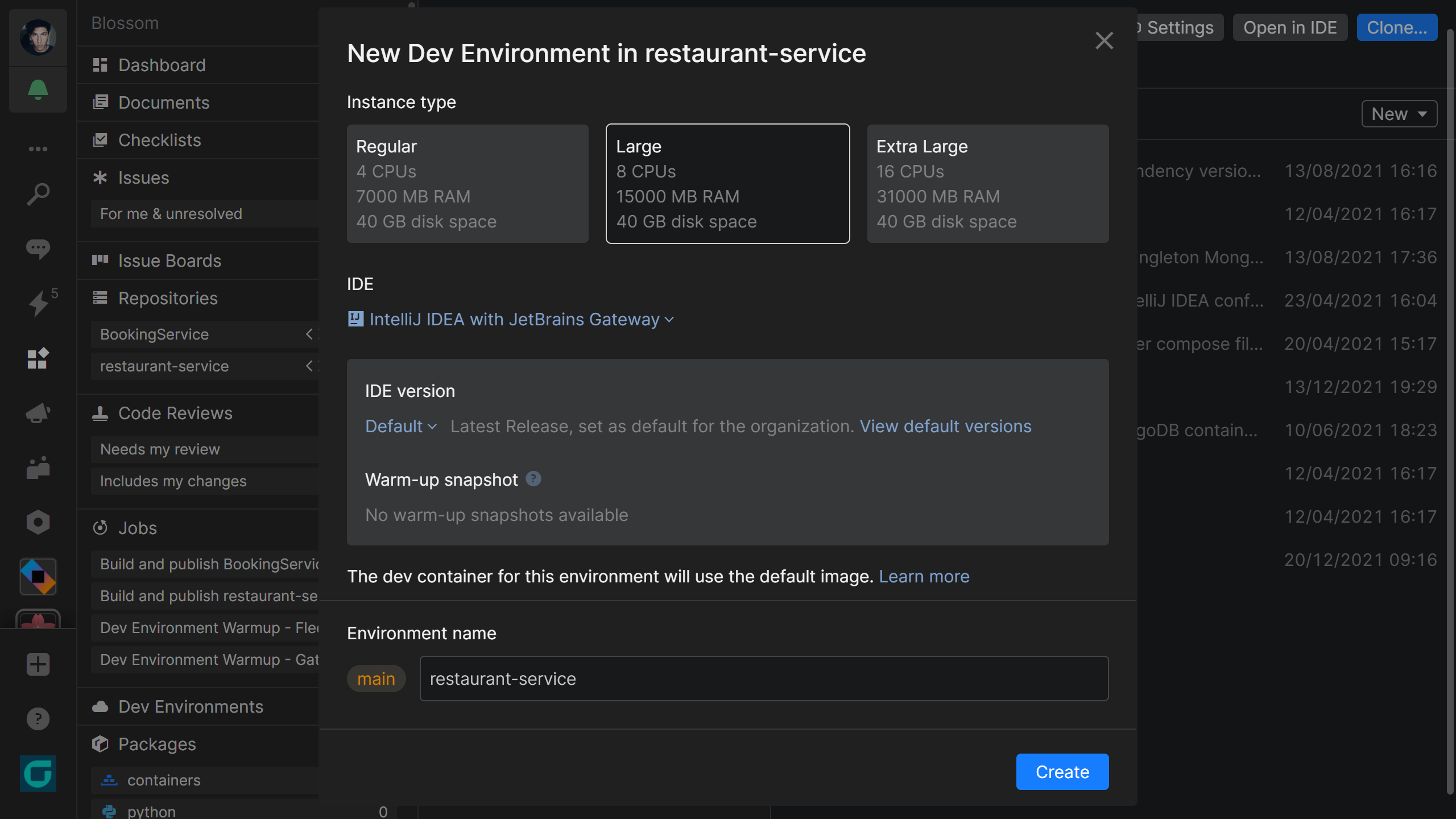This screenshot has height=819, width=1456.
Task: Choose the Extra Large instance type
Action: (x=987, y=184)
